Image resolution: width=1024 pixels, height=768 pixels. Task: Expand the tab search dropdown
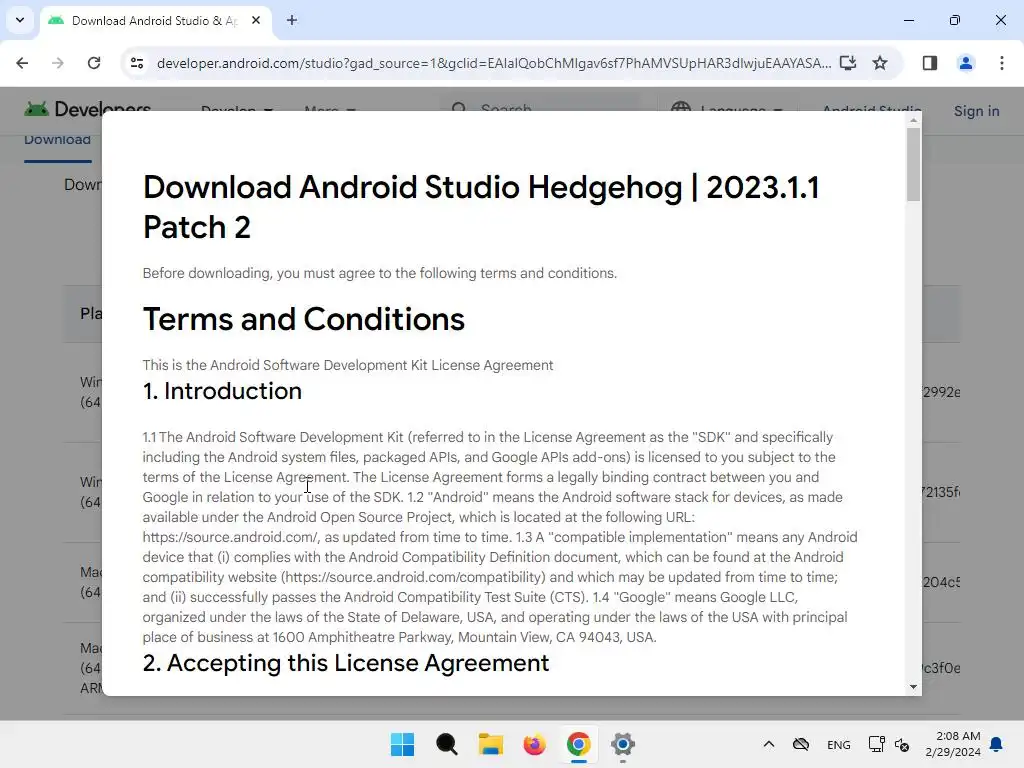(20, 20)
